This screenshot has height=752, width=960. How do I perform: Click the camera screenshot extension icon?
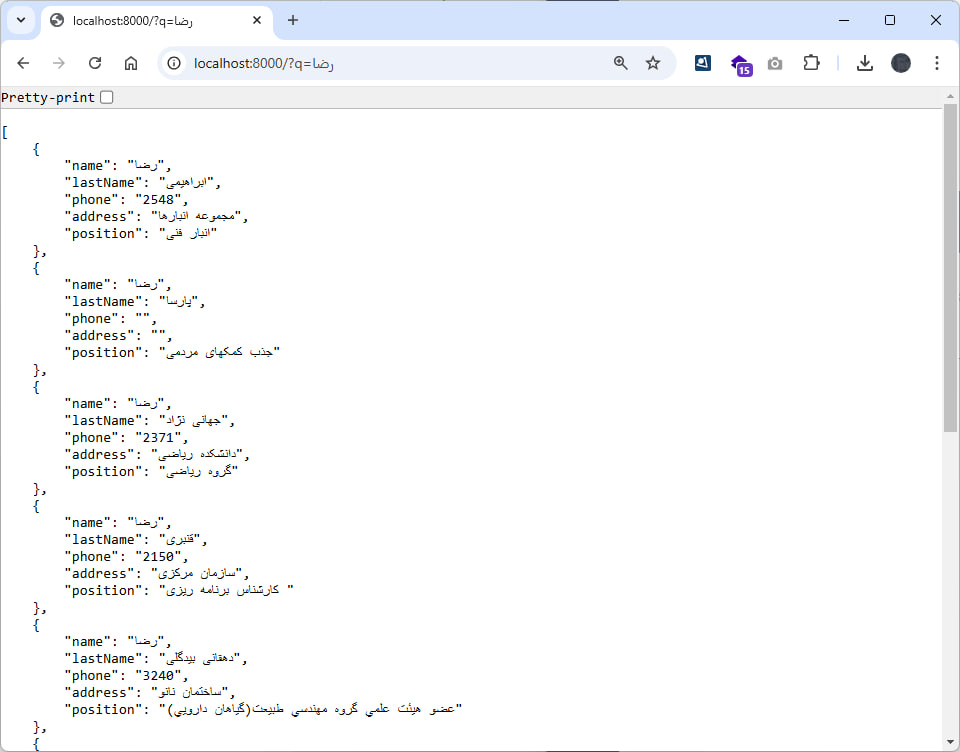click(775, 64)
